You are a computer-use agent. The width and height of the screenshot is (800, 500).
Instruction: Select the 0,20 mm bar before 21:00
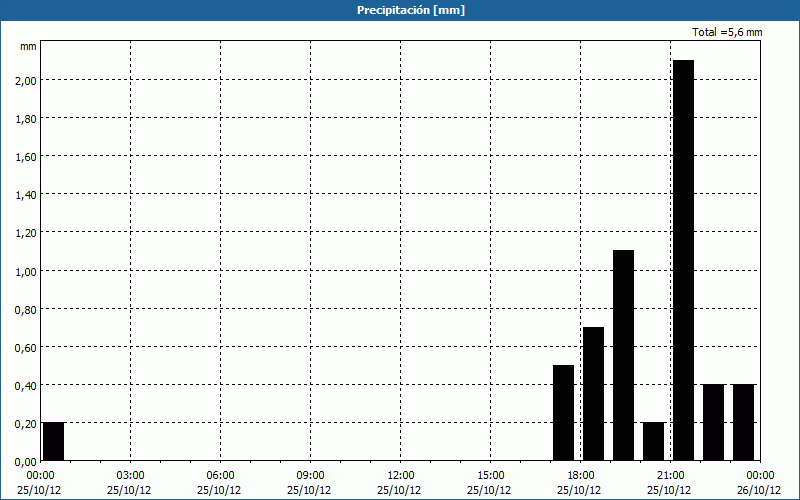tap(654, 442)
